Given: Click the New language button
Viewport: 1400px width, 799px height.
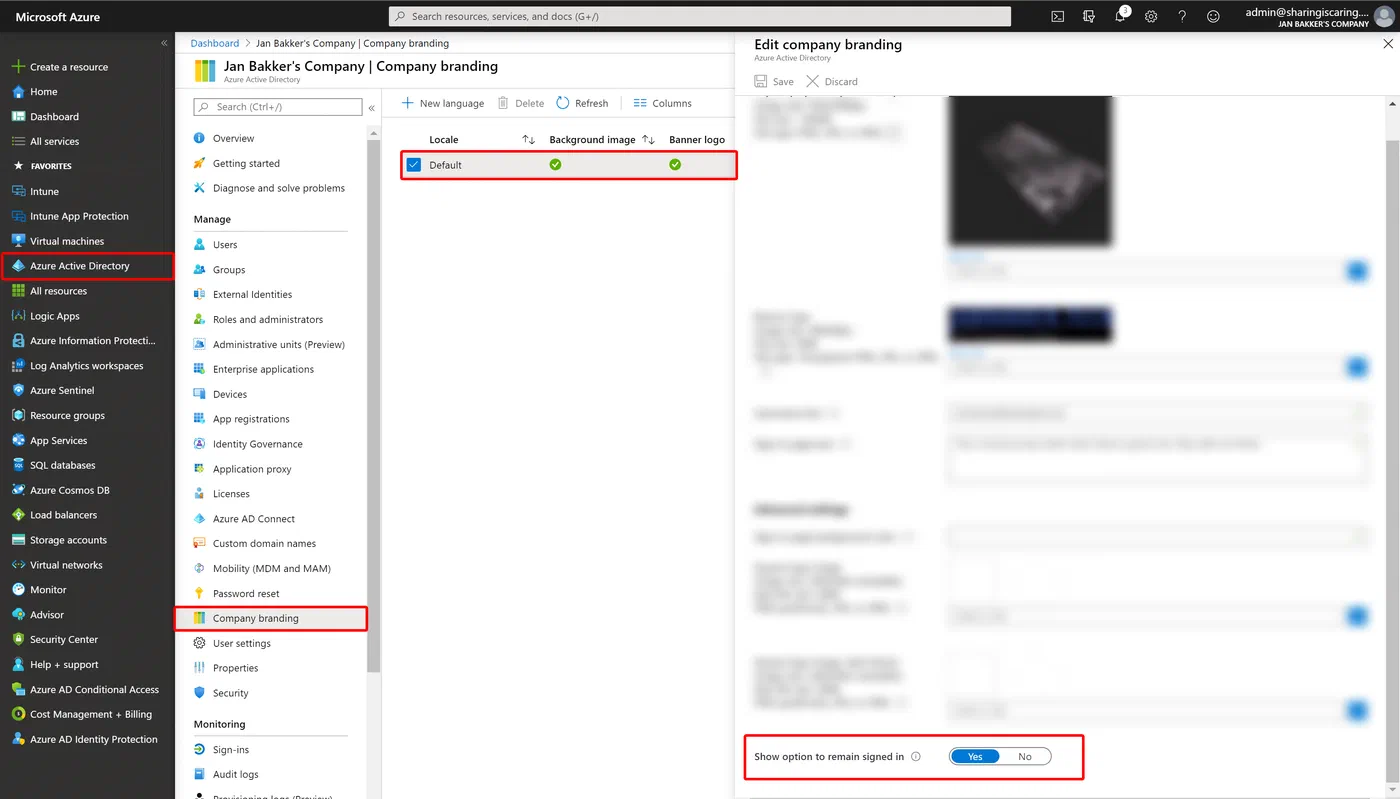Looking at the screenshot, I should 443,103.
